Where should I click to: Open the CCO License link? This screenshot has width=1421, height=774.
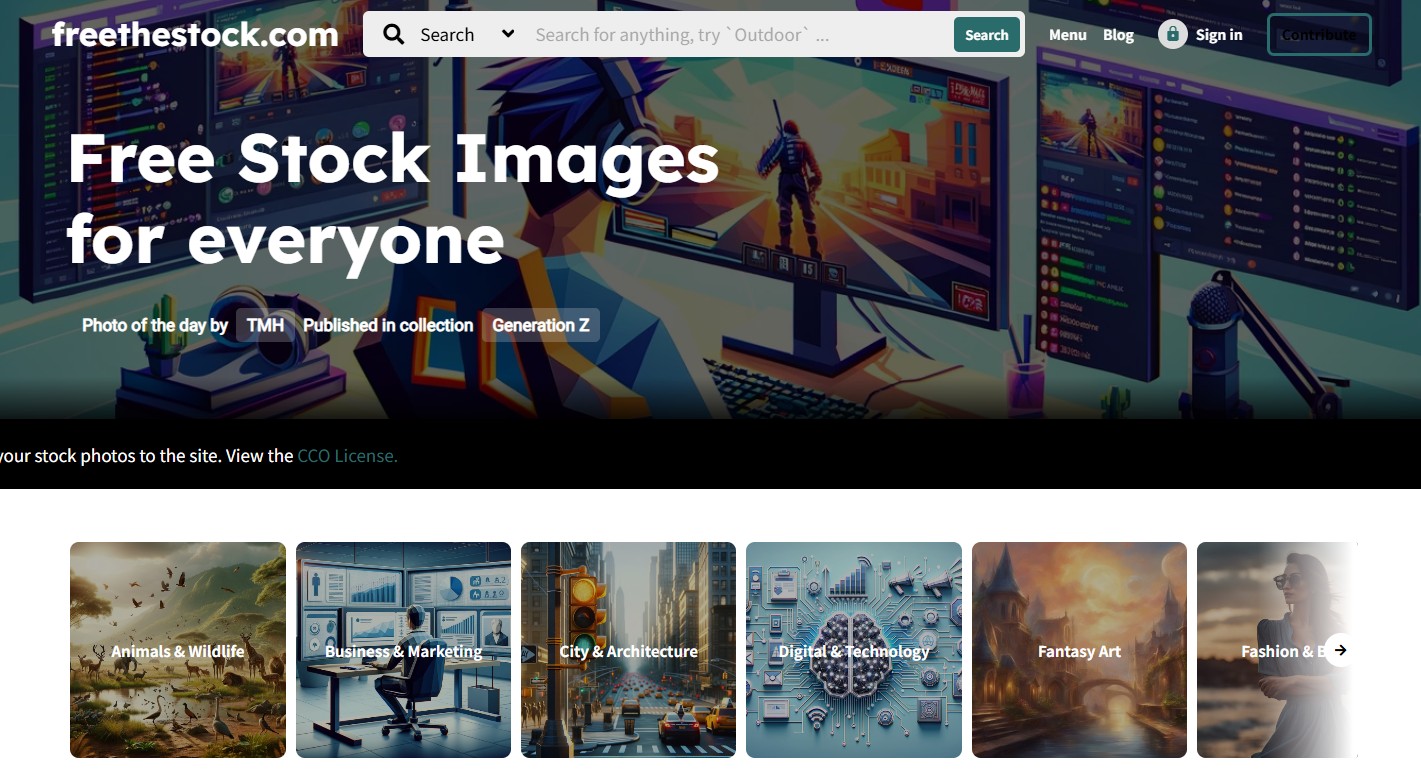[347, 456]
